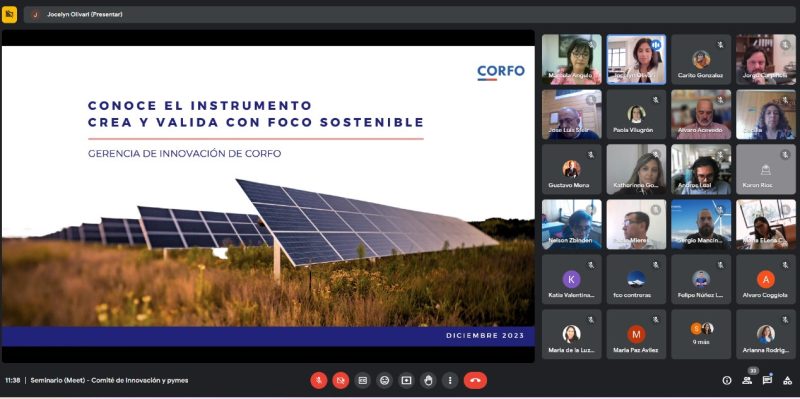The height and width of the screenshot is (399, 800).
Task: Start presenting your screen
Action: (407, 380)
